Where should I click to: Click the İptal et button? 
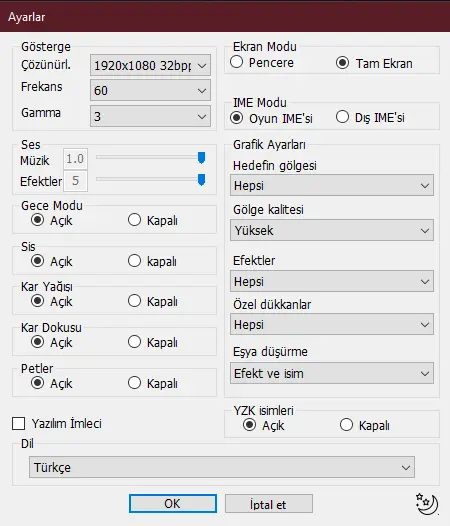click(x=269, y=504)
